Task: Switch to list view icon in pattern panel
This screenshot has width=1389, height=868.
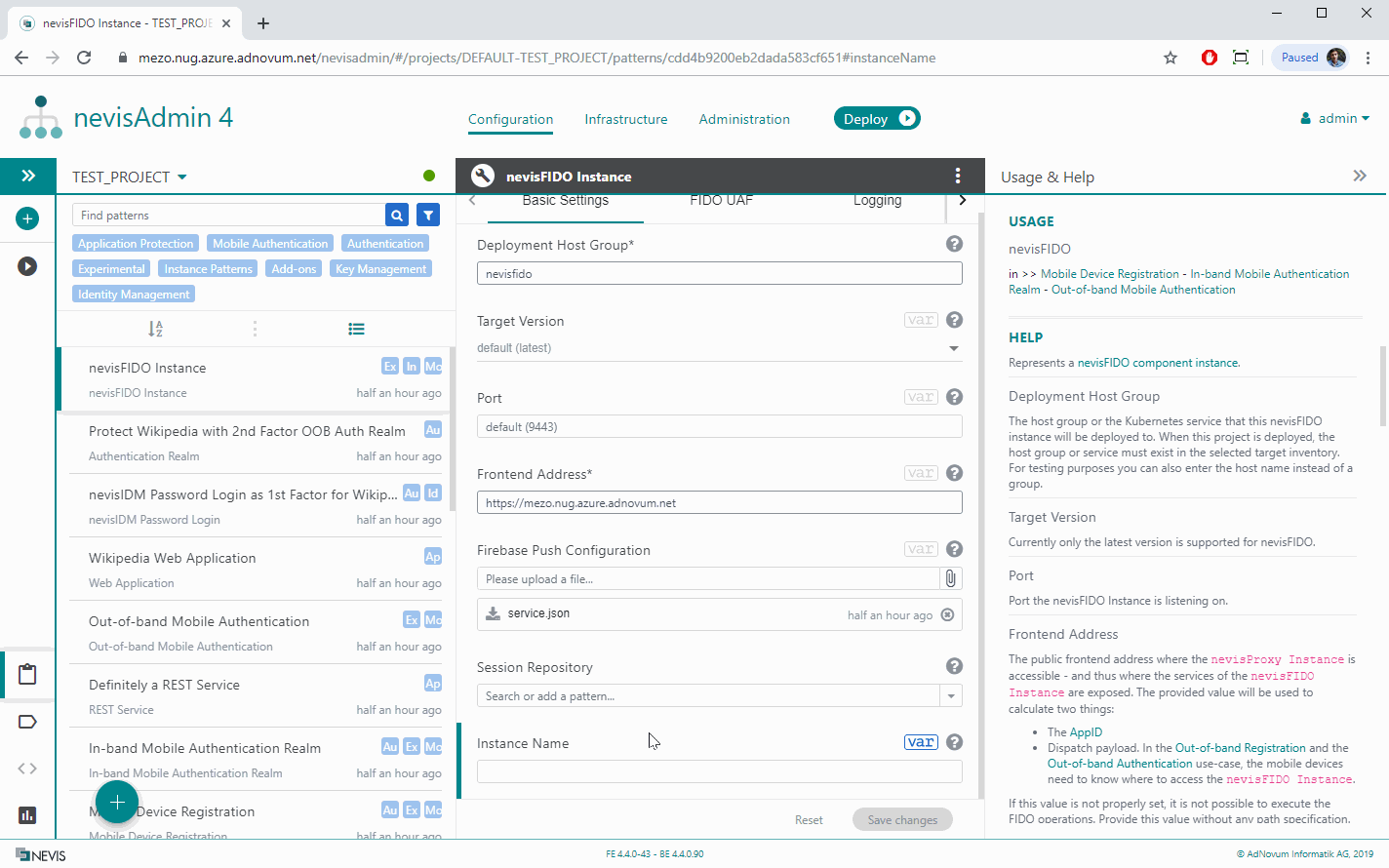Action: point(356,329)
